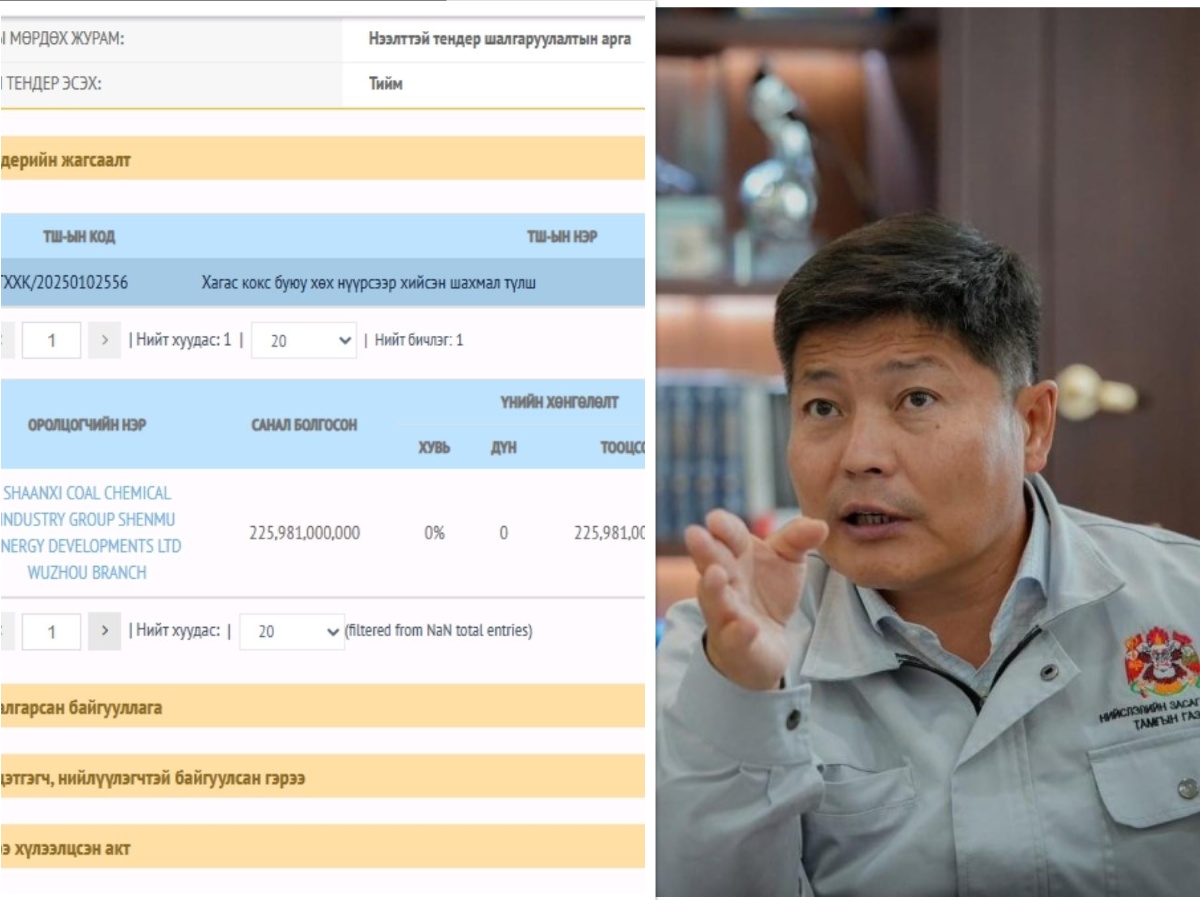Click the 'ХУВЬ' column header
Image resolution: width=1200 pixels, height=900 pixels.
[x=434, y=448]
